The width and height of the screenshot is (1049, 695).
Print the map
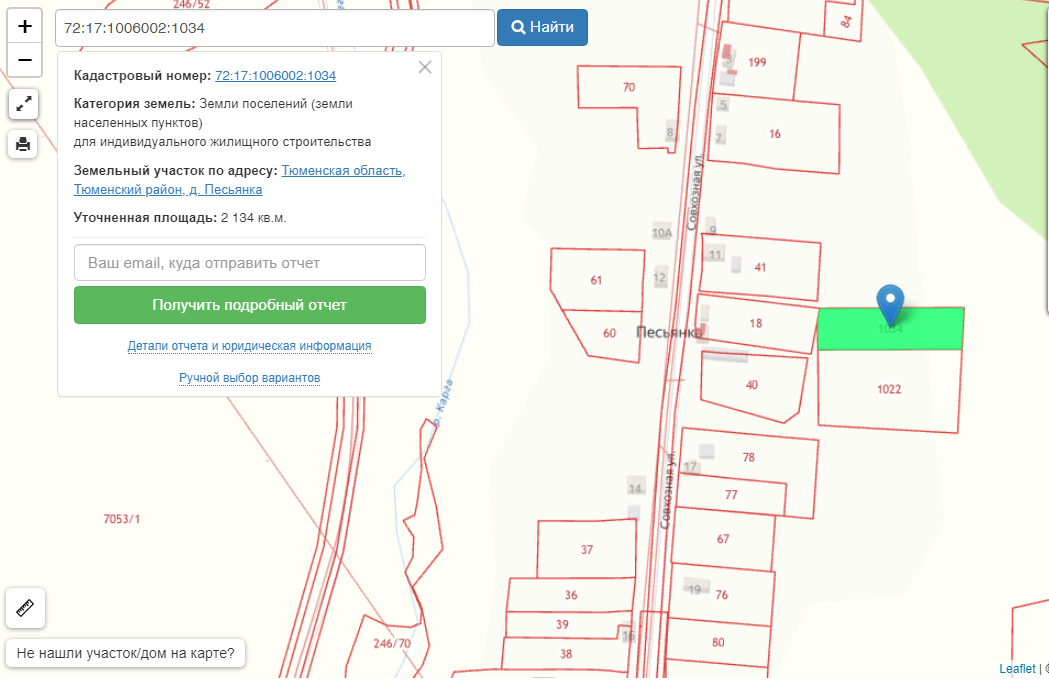24,144
